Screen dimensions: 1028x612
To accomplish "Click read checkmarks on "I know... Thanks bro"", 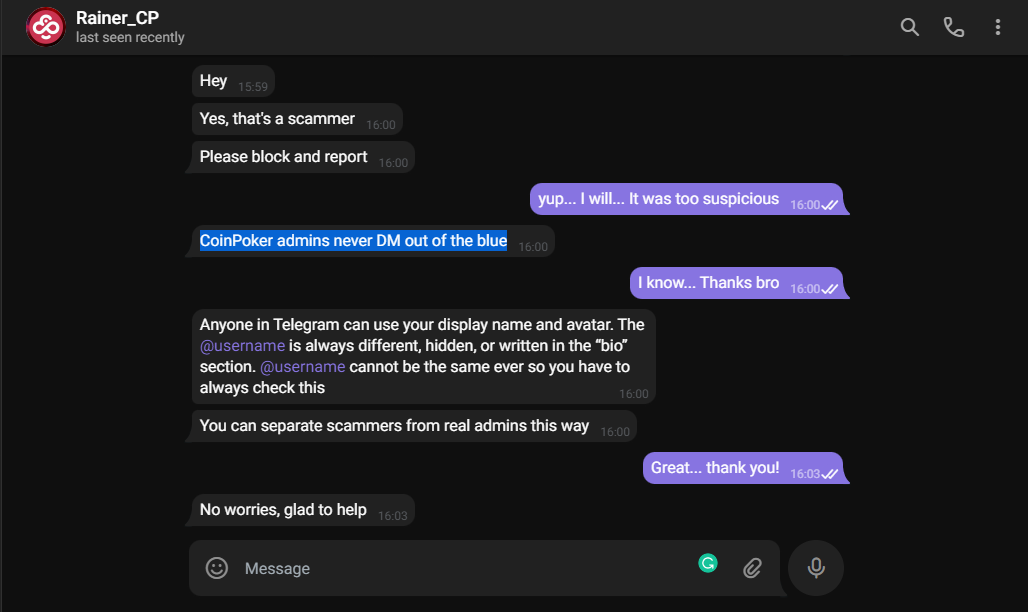I will click(829, 289).
